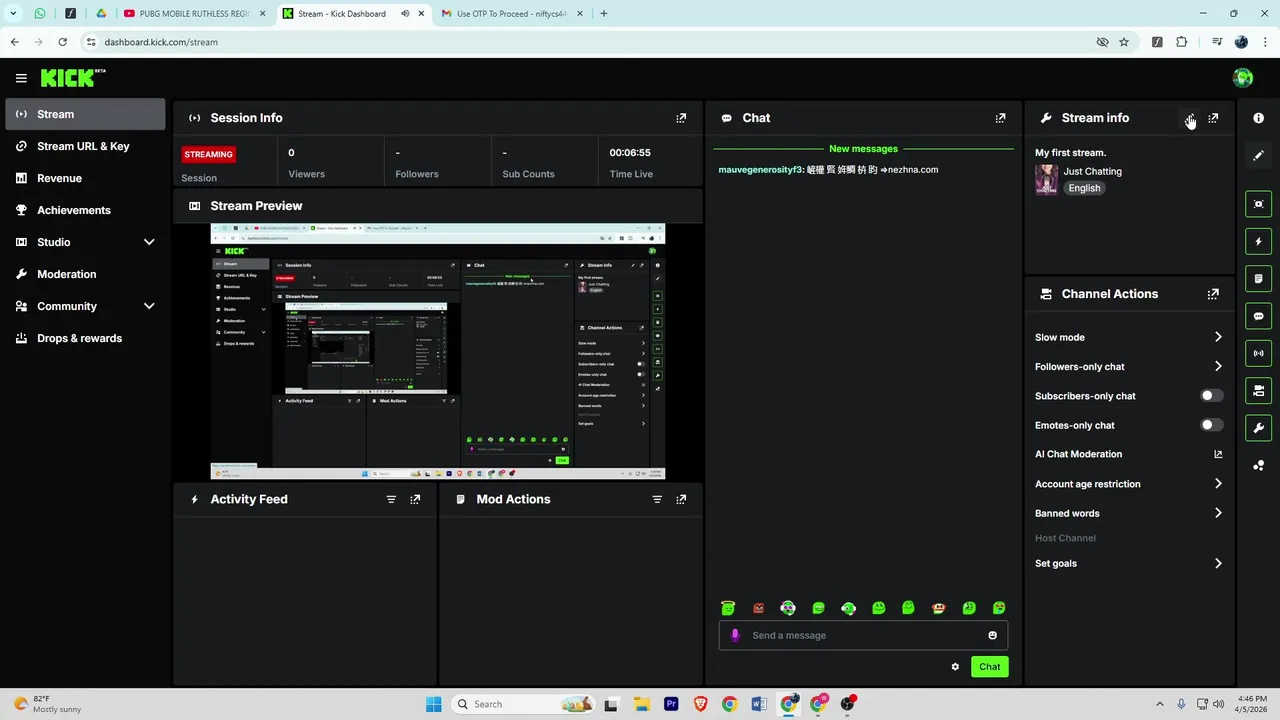Reload the page in browser toolbar

coord(62,42)
